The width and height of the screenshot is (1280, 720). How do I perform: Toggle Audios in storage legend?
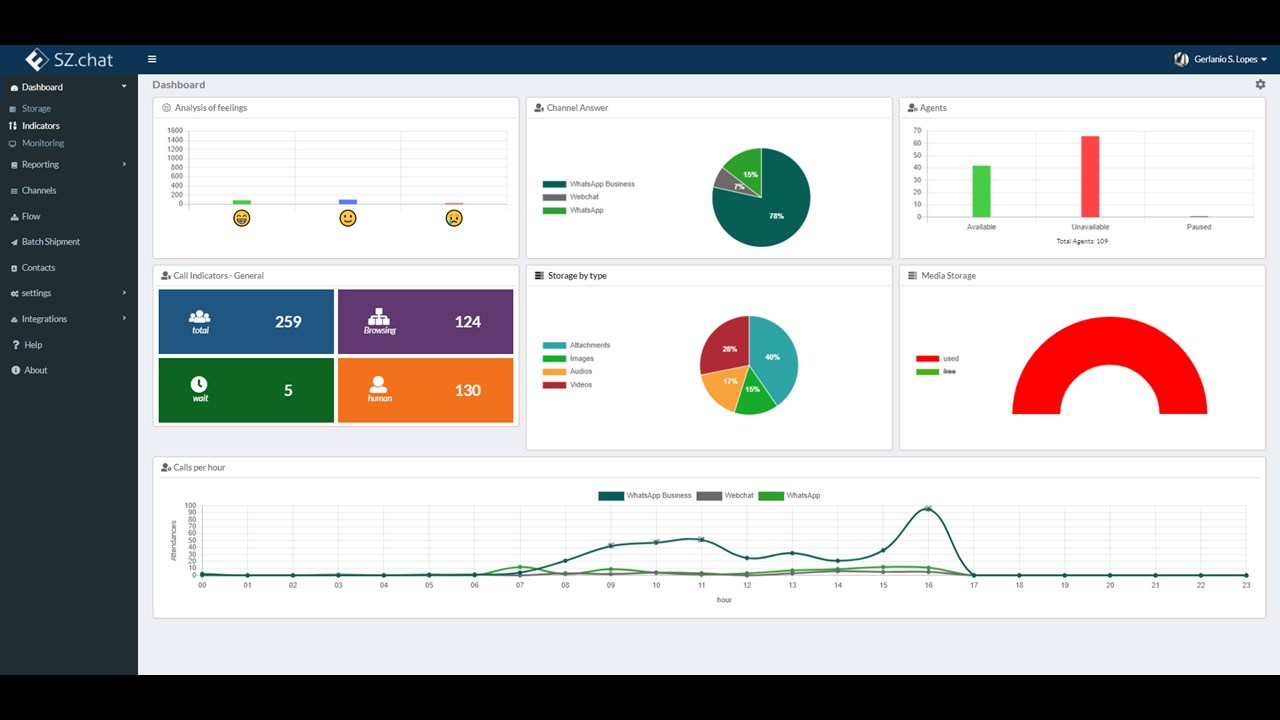(x=568, y=371)
